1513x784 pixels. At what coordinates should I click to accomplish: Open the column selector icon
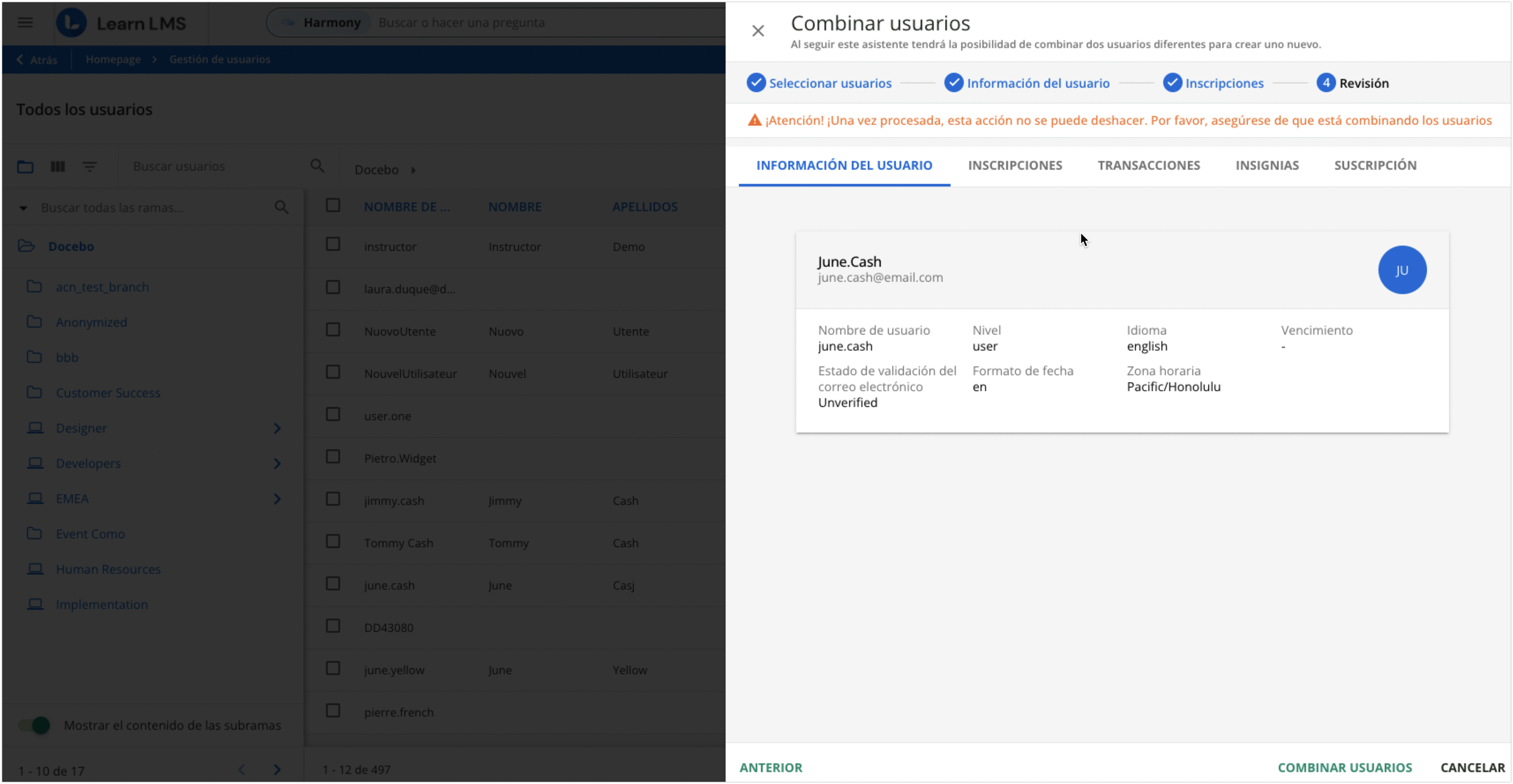(x=58, y=167)
